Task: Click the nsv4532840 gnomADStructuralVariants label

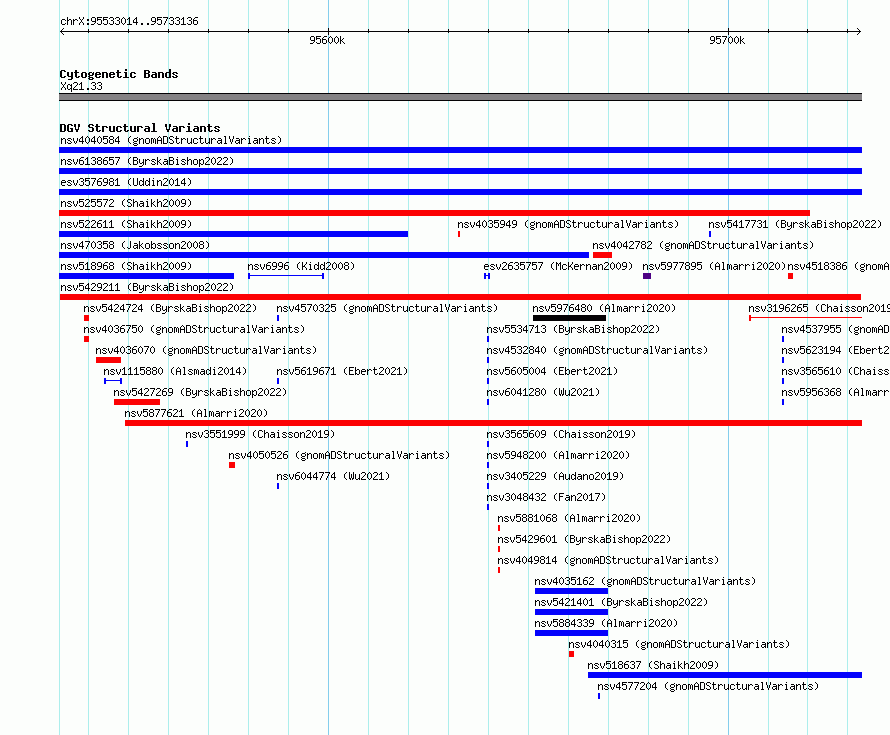Action: 597,350
